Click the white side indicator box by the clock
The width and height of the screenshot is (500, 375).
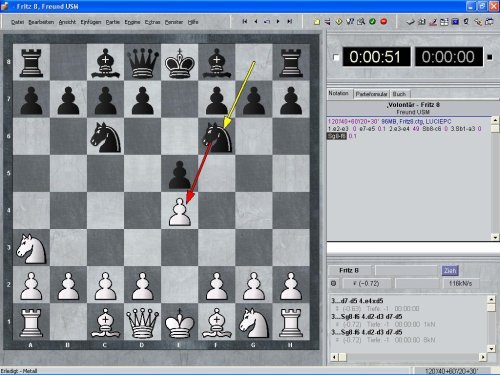pos(336,57)
